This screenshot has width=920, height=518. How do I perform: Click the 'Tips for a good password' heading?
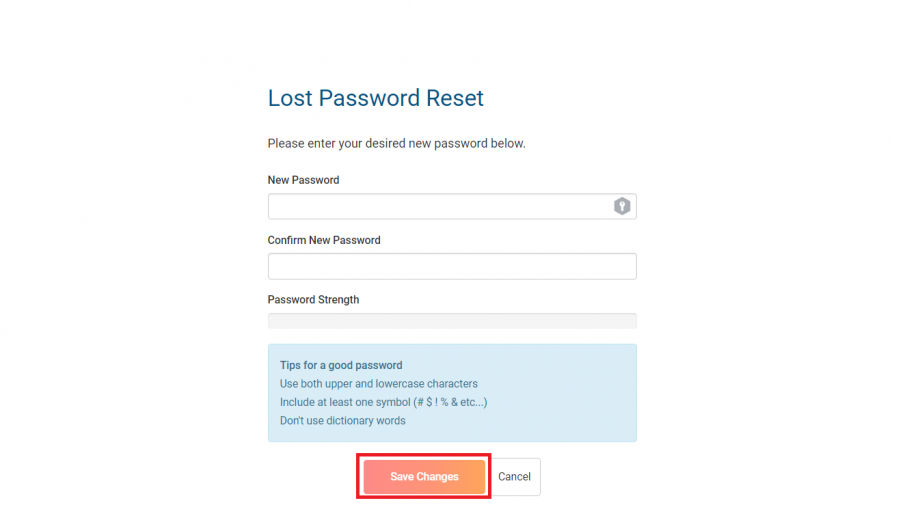click(341, 365)
